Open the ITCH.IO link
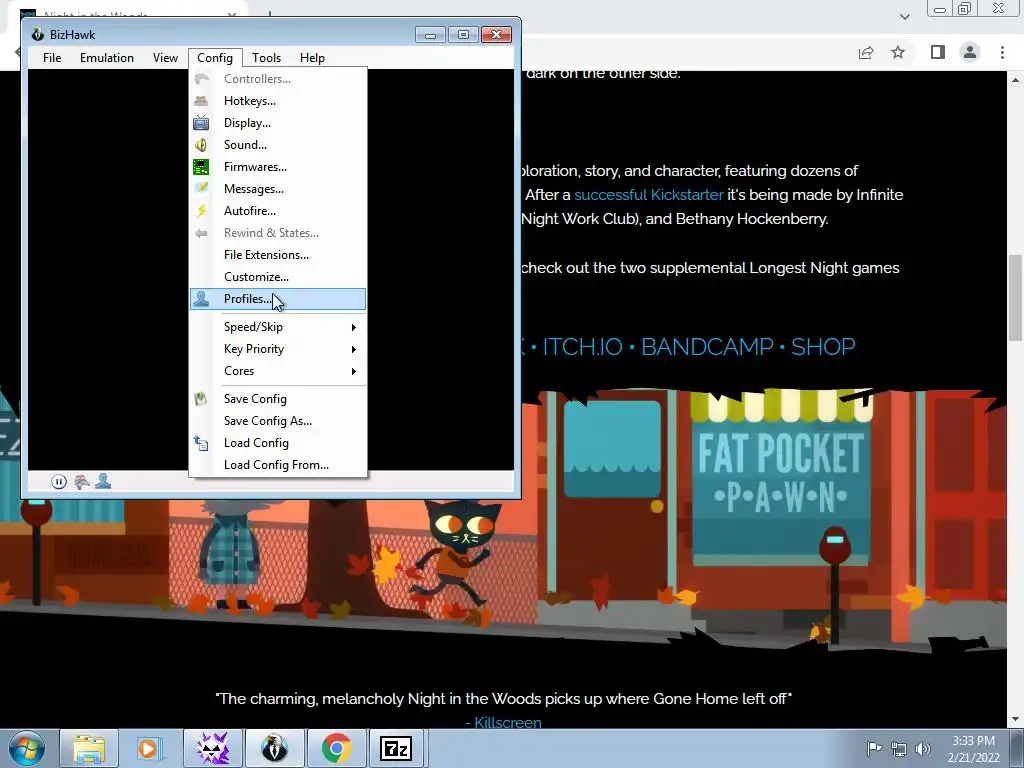Screen dimensions: 1024x768 (x=583, y=347)
